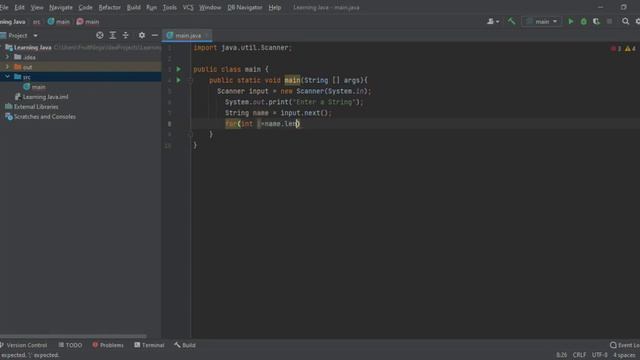
Task: Click the Stop button in toolbar
Action: pos(609,21)
